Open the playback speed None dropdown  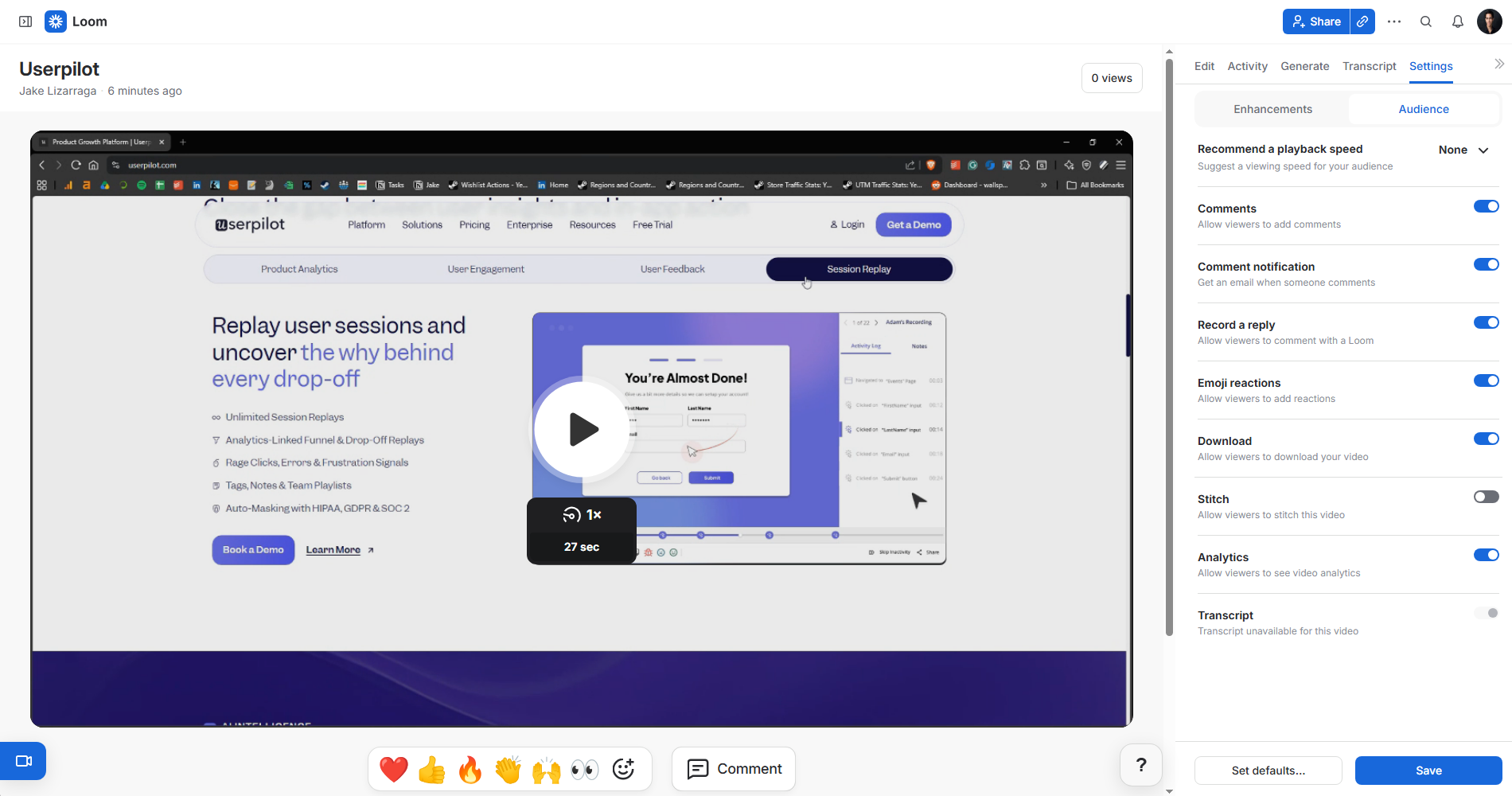coord(1463,150)
